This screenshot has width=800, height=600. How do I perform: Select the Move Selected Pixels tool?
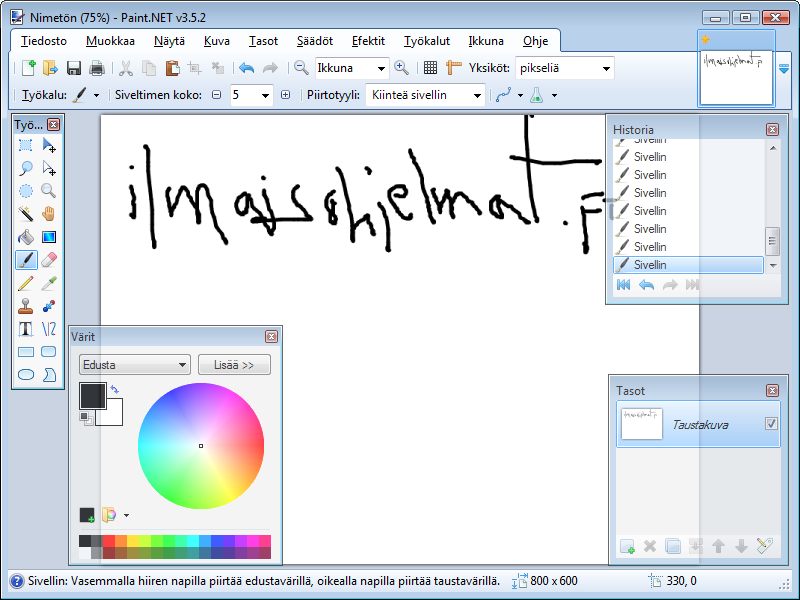tap(49, 145)
